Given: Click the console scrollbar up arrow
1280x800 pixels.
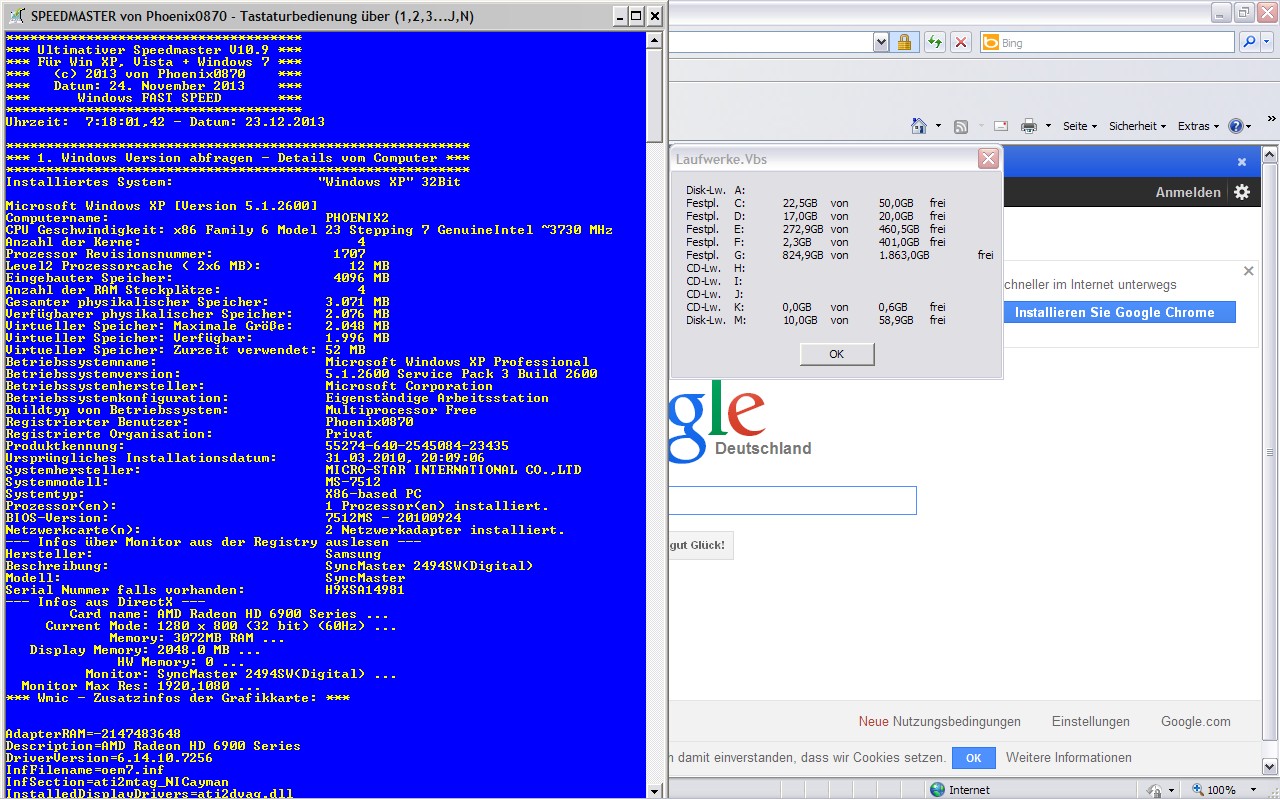Looking at the screenshot, I should coord(655,40).
